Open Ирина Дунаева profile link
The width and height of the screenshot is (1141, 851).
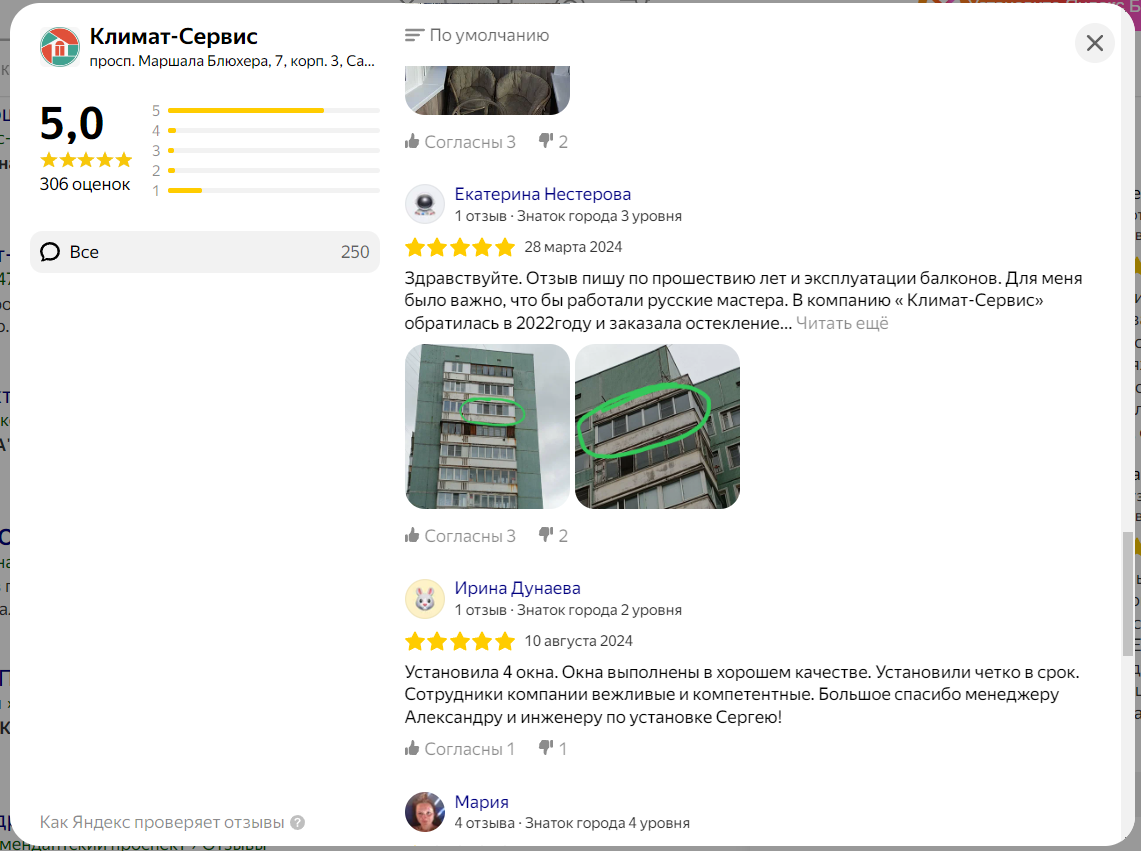coord(517,588)
